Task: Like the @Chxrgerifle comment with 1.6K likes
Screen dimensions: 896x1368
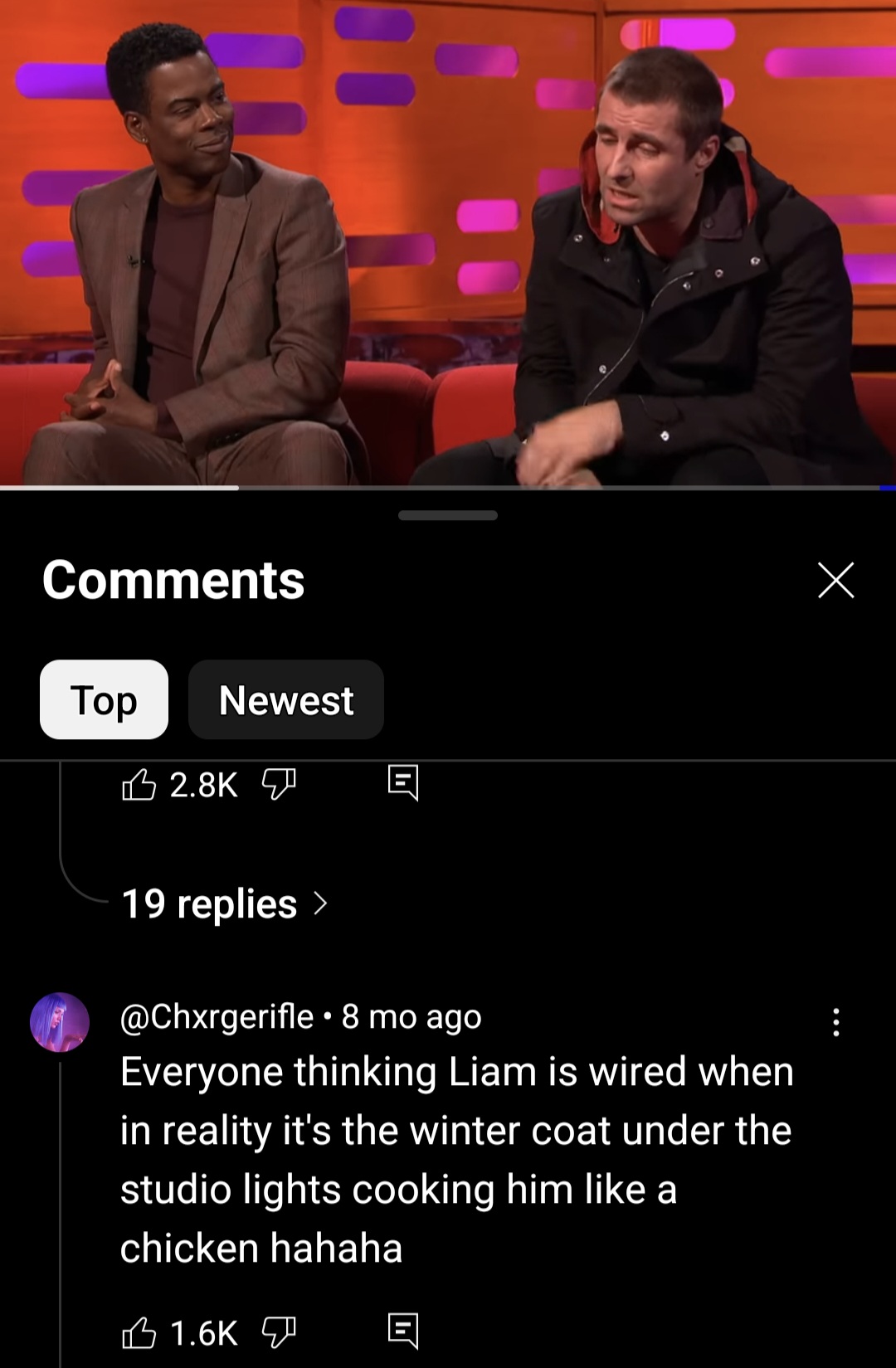Action: tap(139, 1332)
